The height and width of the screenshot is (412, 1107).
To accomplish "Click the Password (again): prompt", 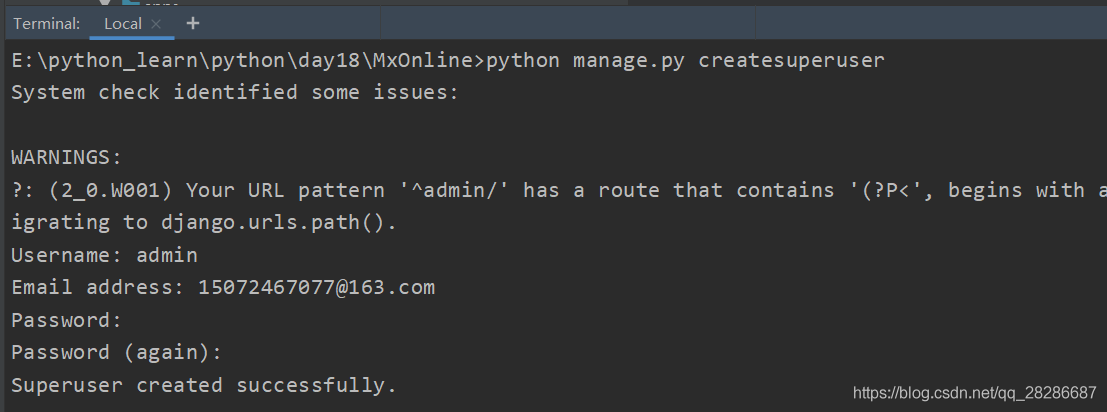I will tap(116, 352).
